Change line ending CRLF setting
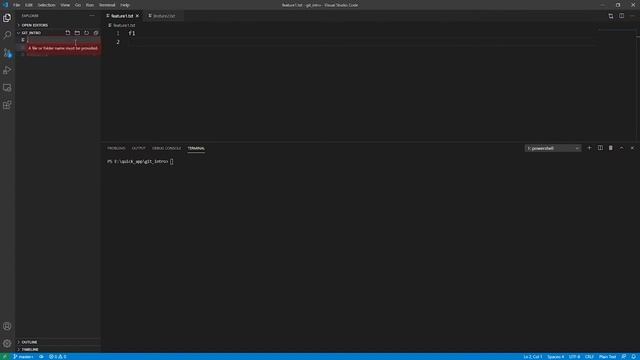This screenshot has height=360, width=640. 589,357
